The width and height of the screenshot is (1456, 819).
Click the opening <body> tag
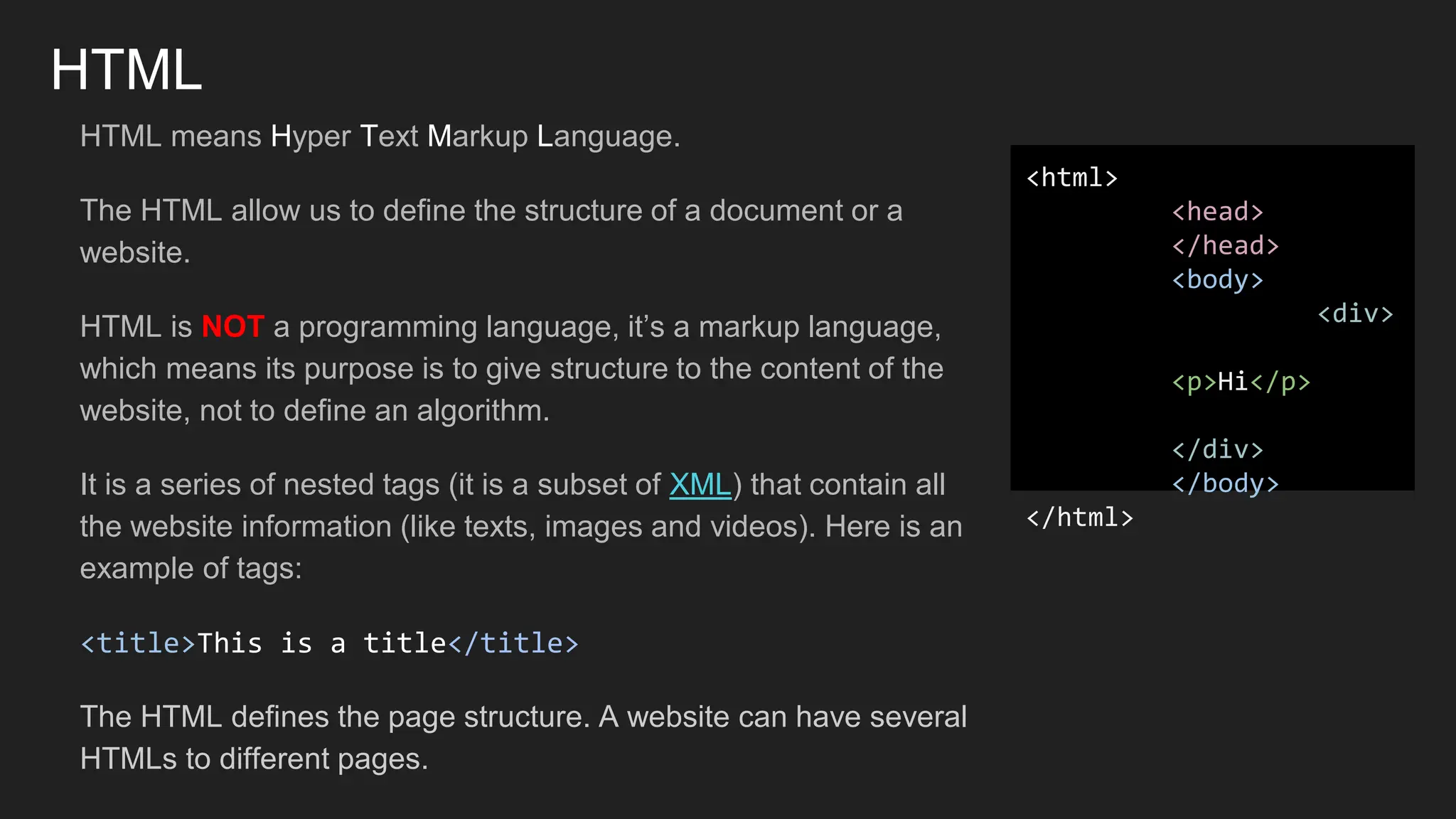click(1217, 280)
